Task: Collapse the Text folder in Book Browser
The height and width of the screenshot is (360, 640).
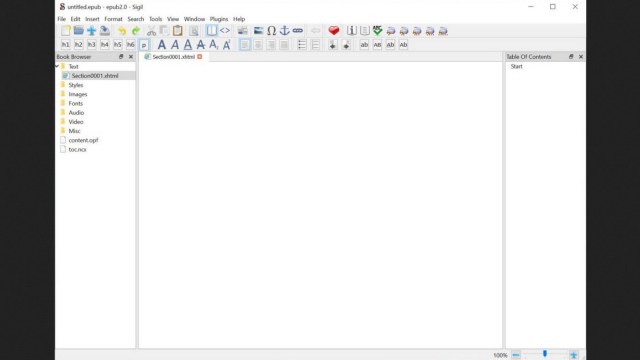Action: (x=57, y=66)
